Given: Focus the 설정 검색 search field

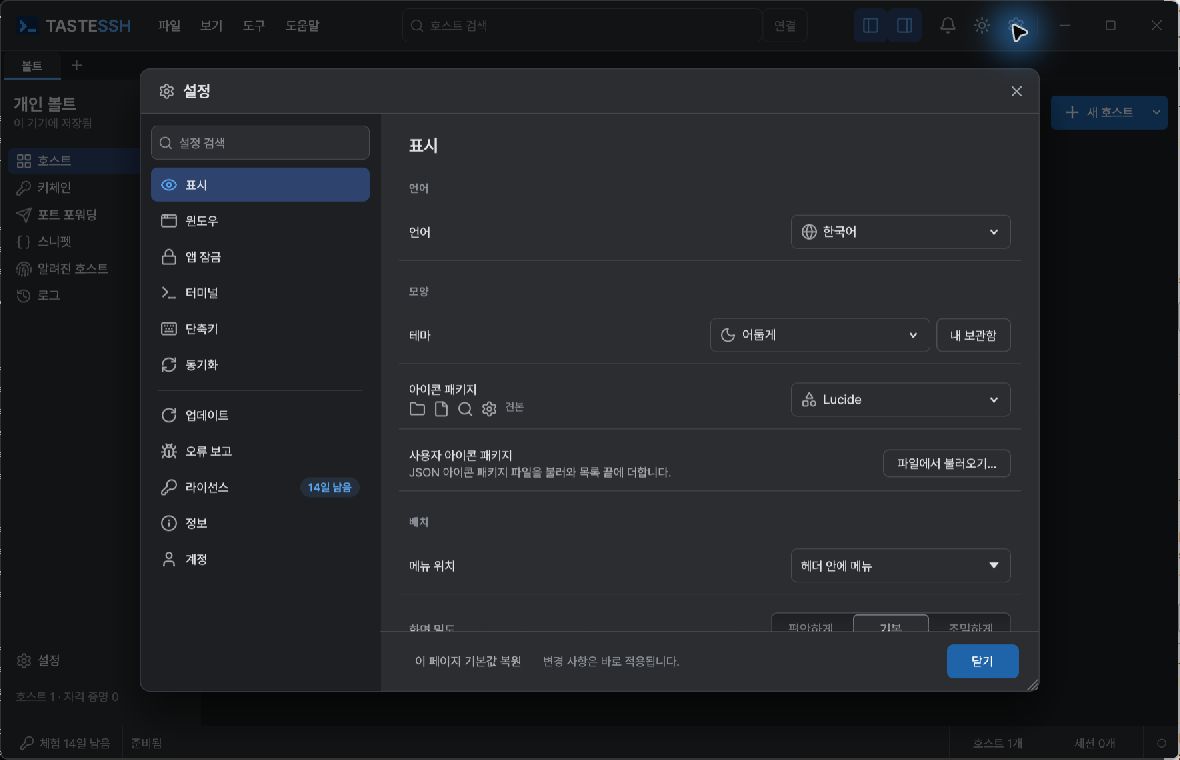Looking at the screenshot, I should coord(260,143).
